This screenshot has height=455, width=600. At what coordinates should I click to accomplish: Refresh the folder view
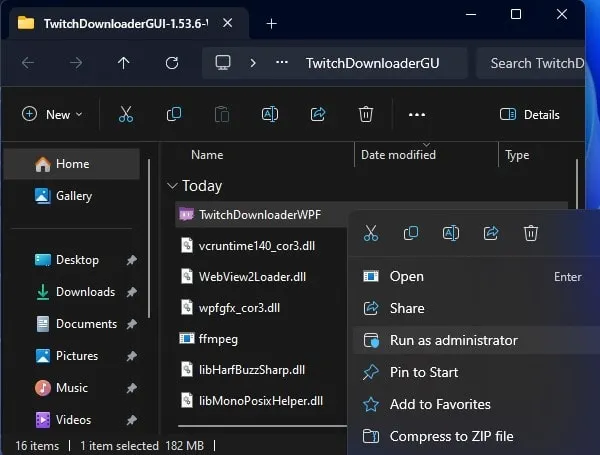coord(172,63)
